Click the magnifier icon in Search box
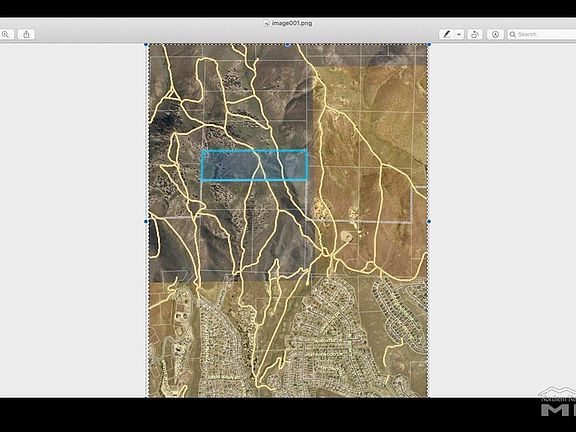The width and height of the screenshot is (576, 432). [x=513, y=34]
